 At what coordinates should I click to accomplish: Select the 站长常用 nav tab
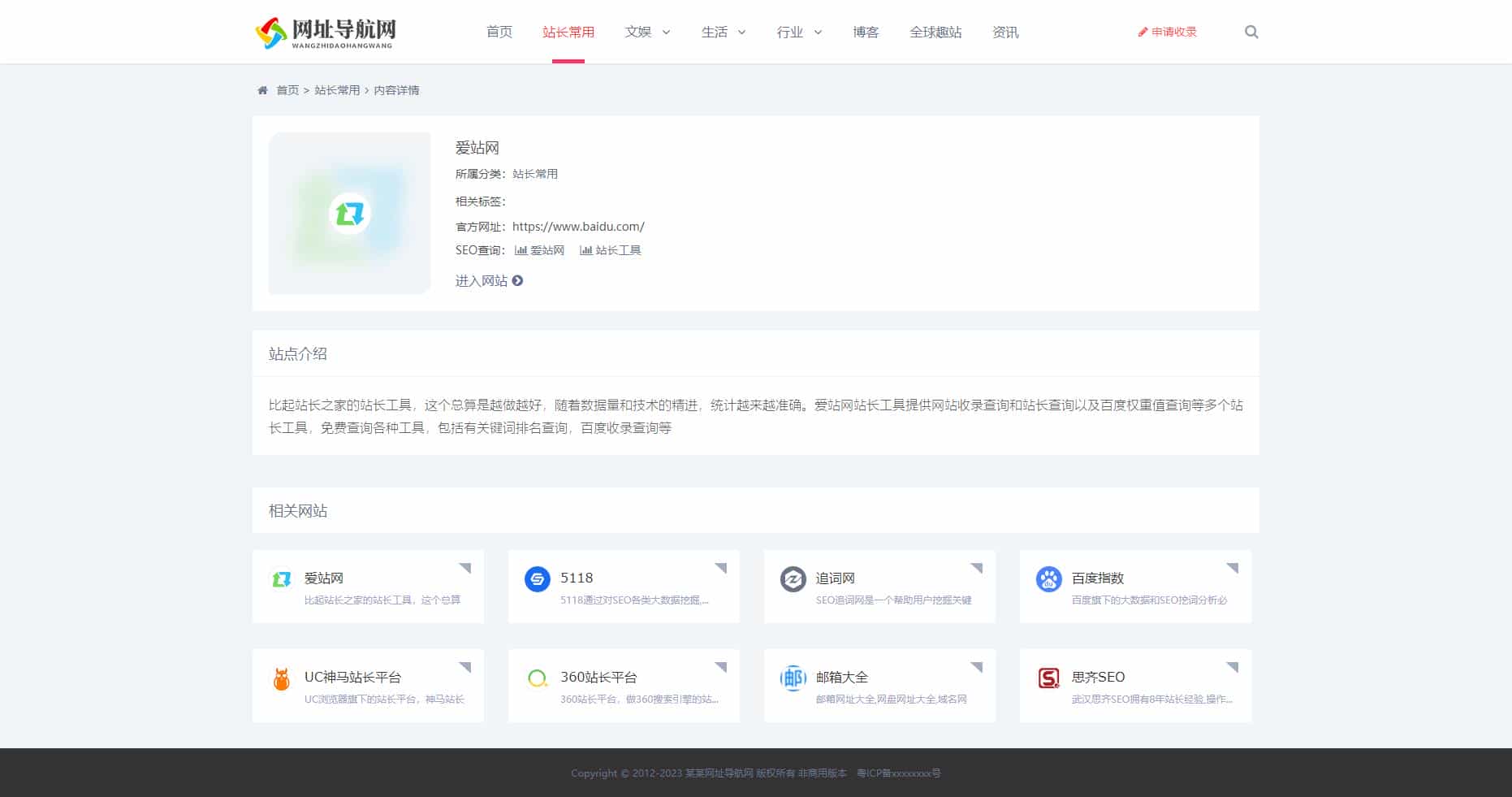(x=568, y=32)
